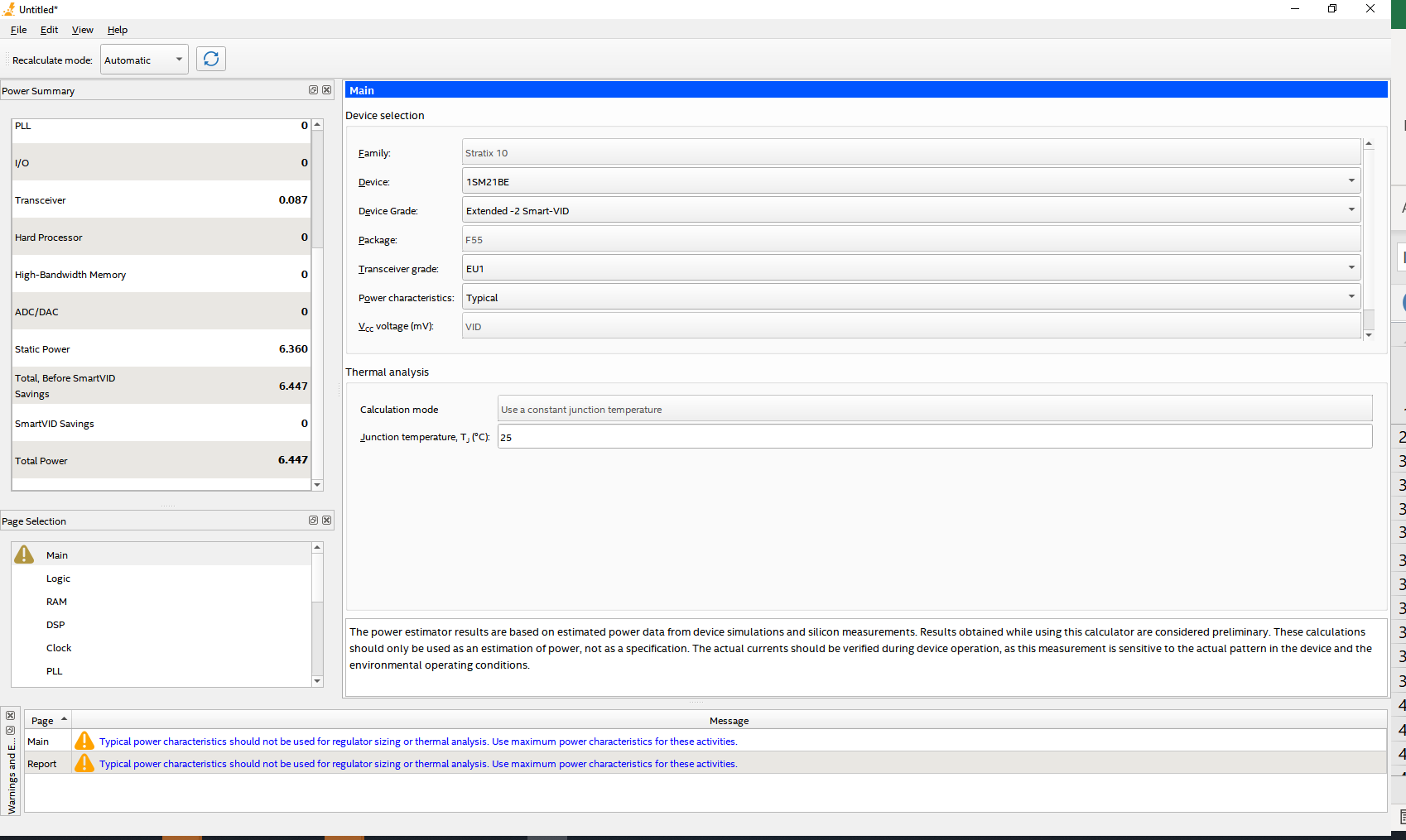This screenshot has height=840, width=1406.
Task: Click warning icon in Main message row
Action: [84, 741]
